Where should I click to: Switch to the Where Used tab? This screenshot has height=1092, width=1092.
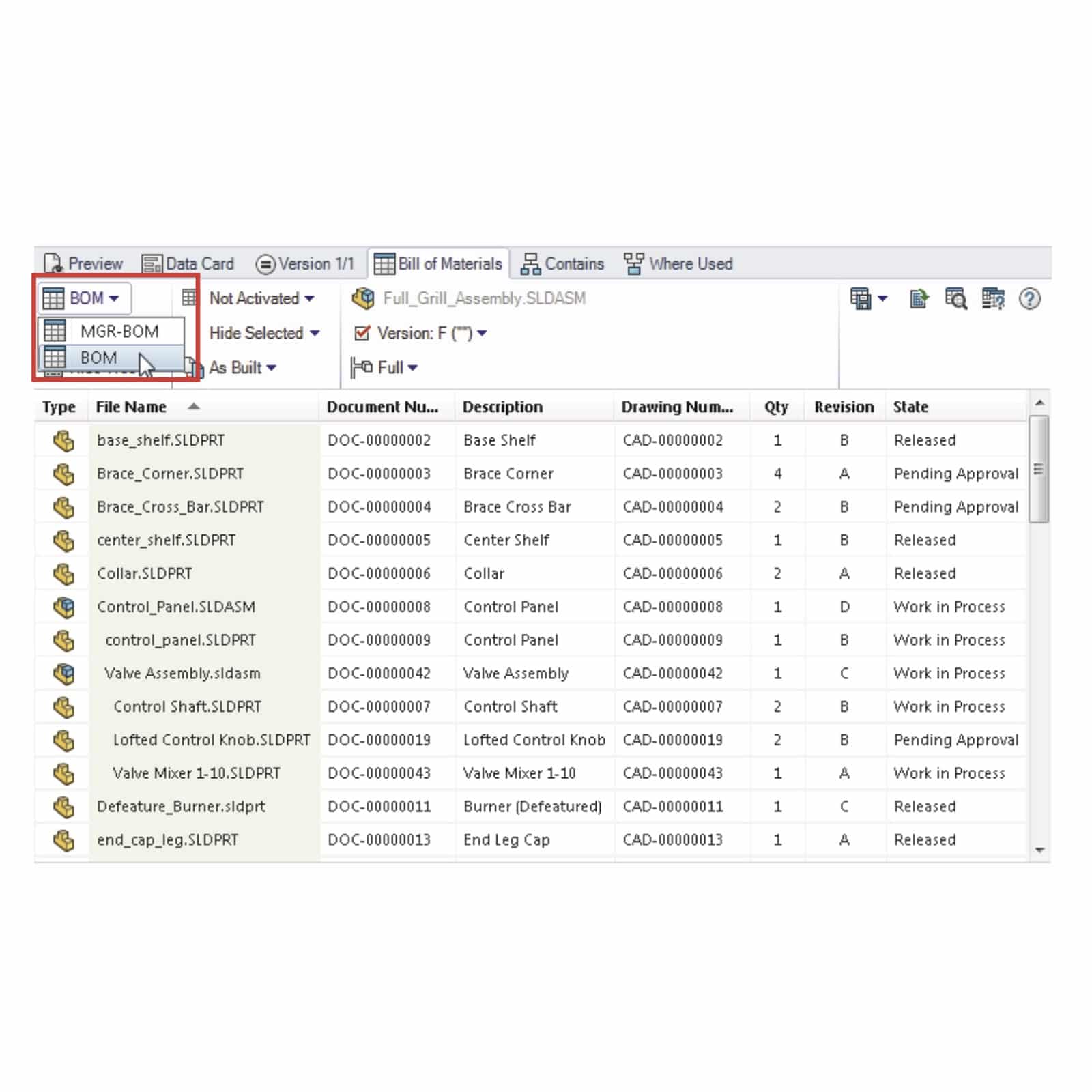click(x=678, y=263)
